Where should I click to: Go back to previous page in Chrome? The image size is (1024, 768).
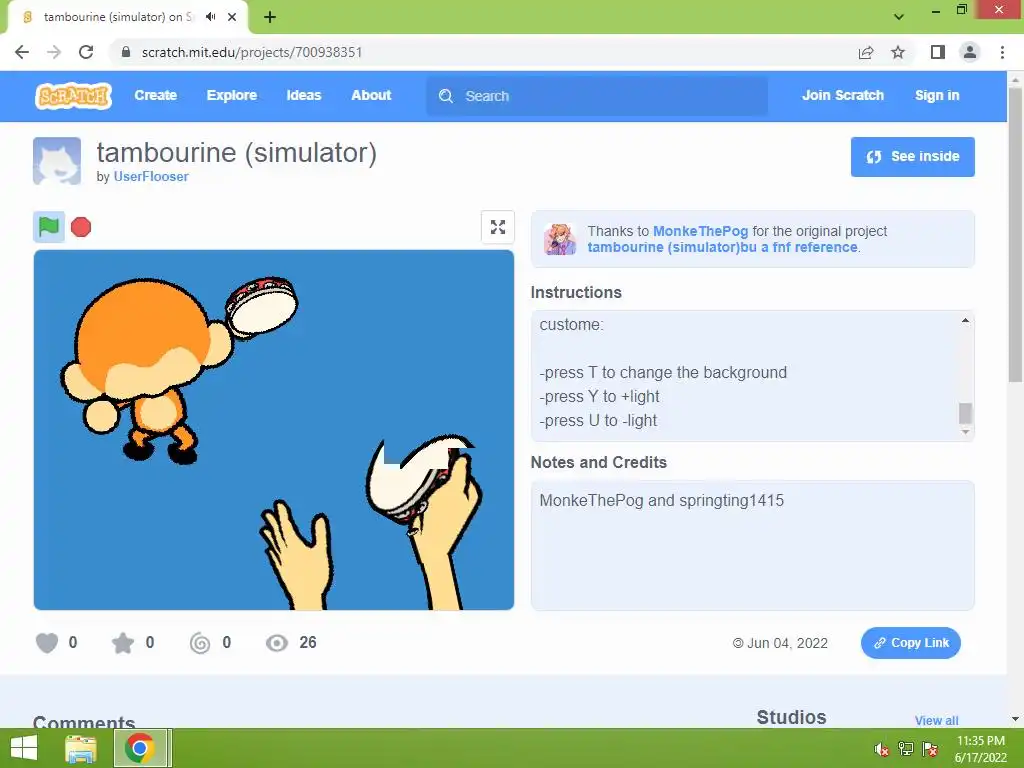pyautogui.click(x=22, y=52)
